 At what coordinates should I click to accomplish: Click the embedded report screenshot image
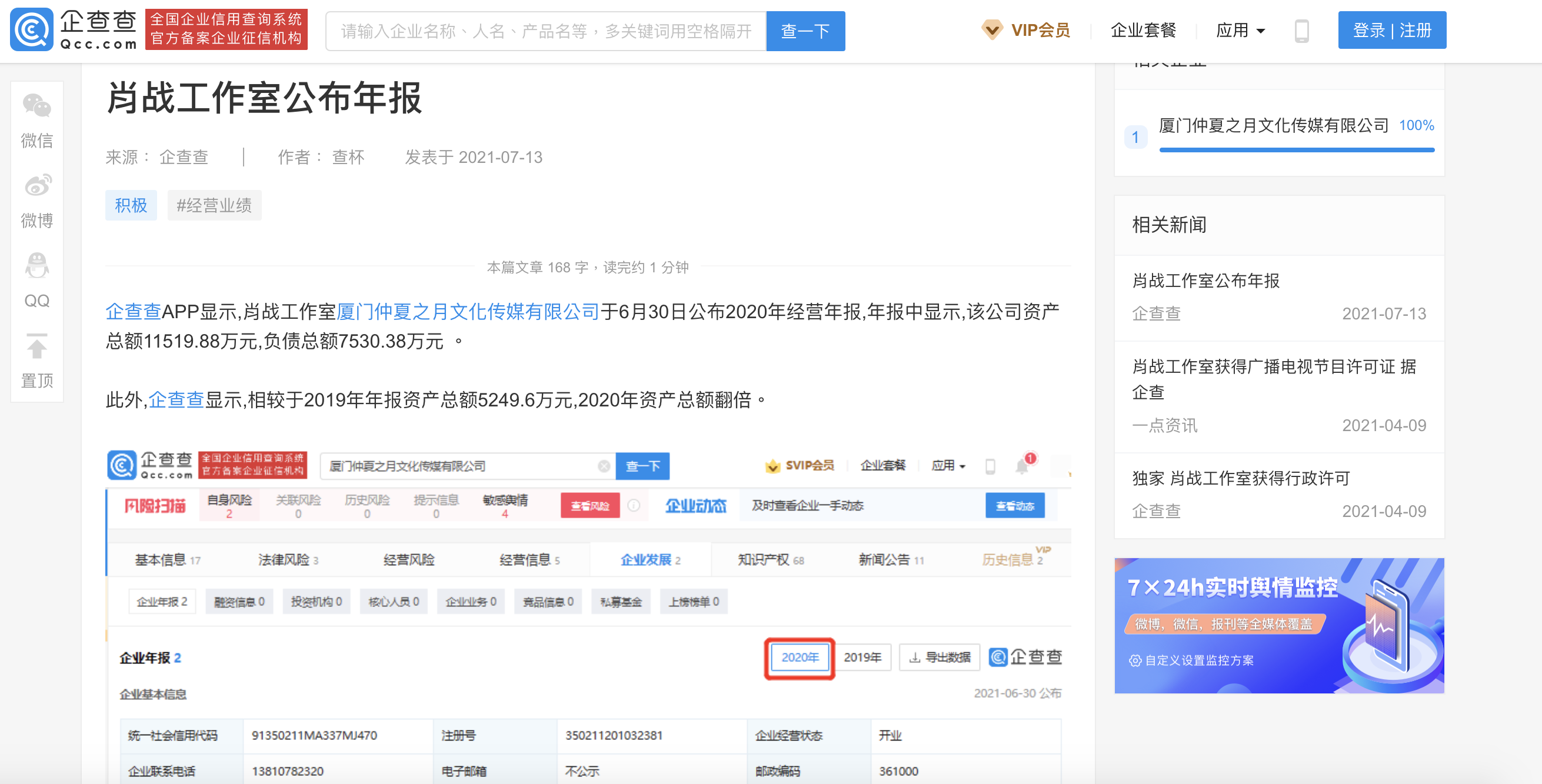tap(588, 616)
